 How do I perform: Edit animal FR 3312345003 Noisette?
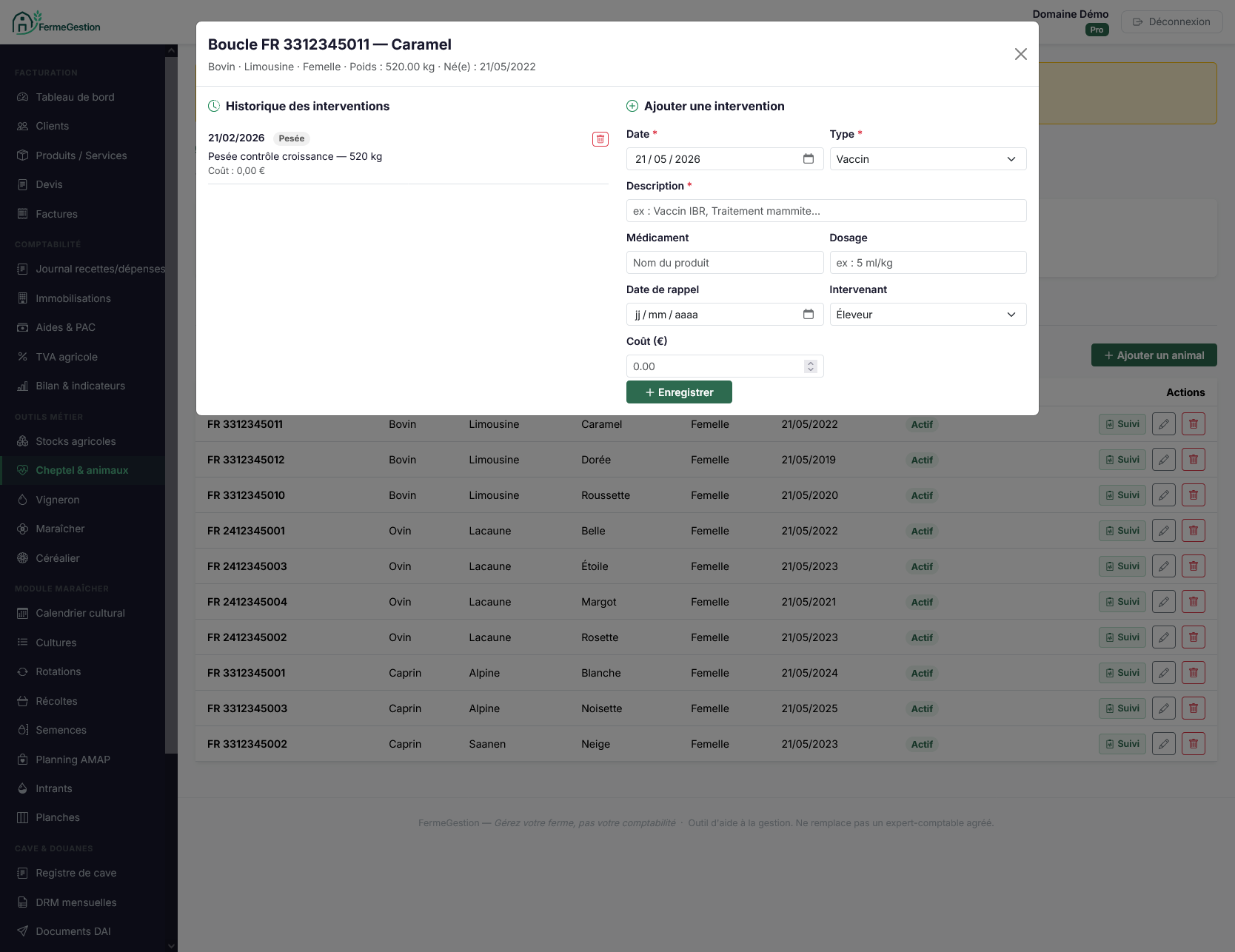[1164, 708]
